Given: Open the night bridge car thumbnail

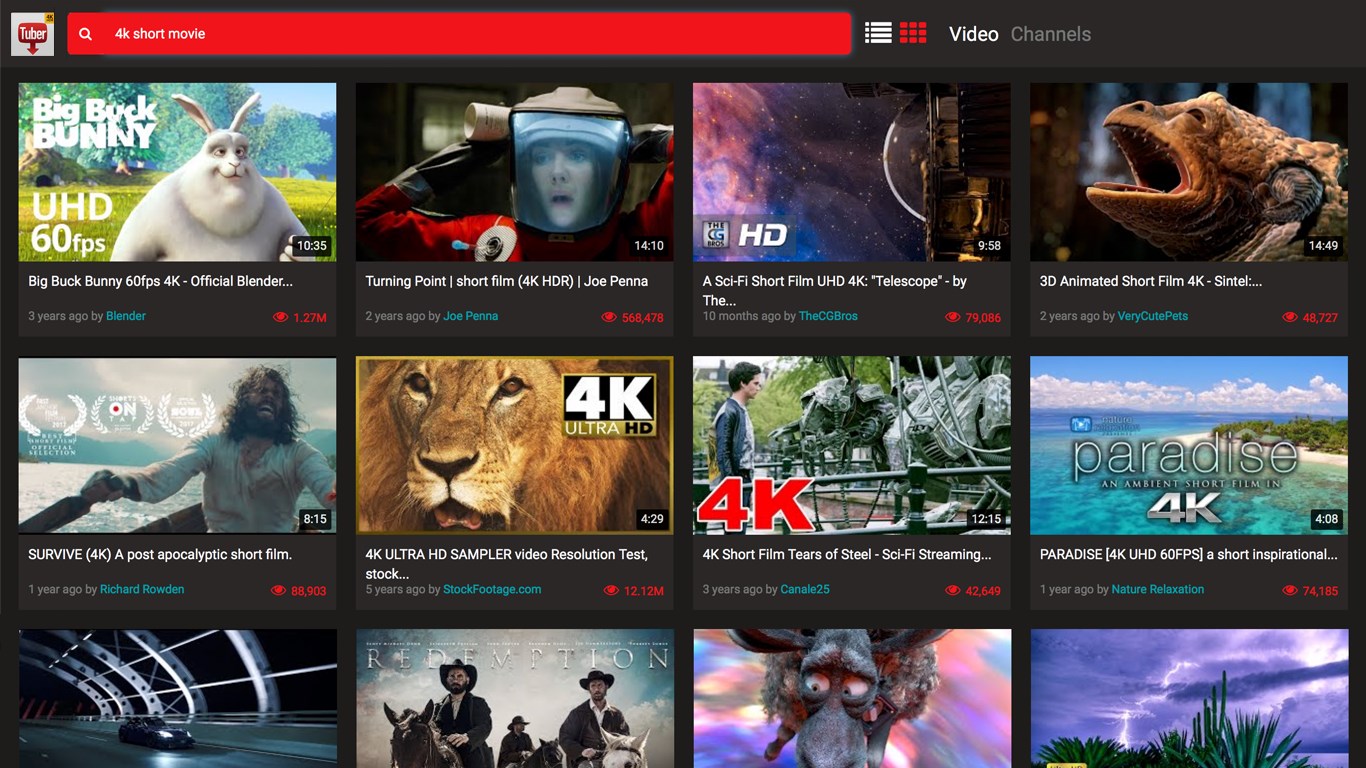Looking at the screenshot, I should [177, 699].
